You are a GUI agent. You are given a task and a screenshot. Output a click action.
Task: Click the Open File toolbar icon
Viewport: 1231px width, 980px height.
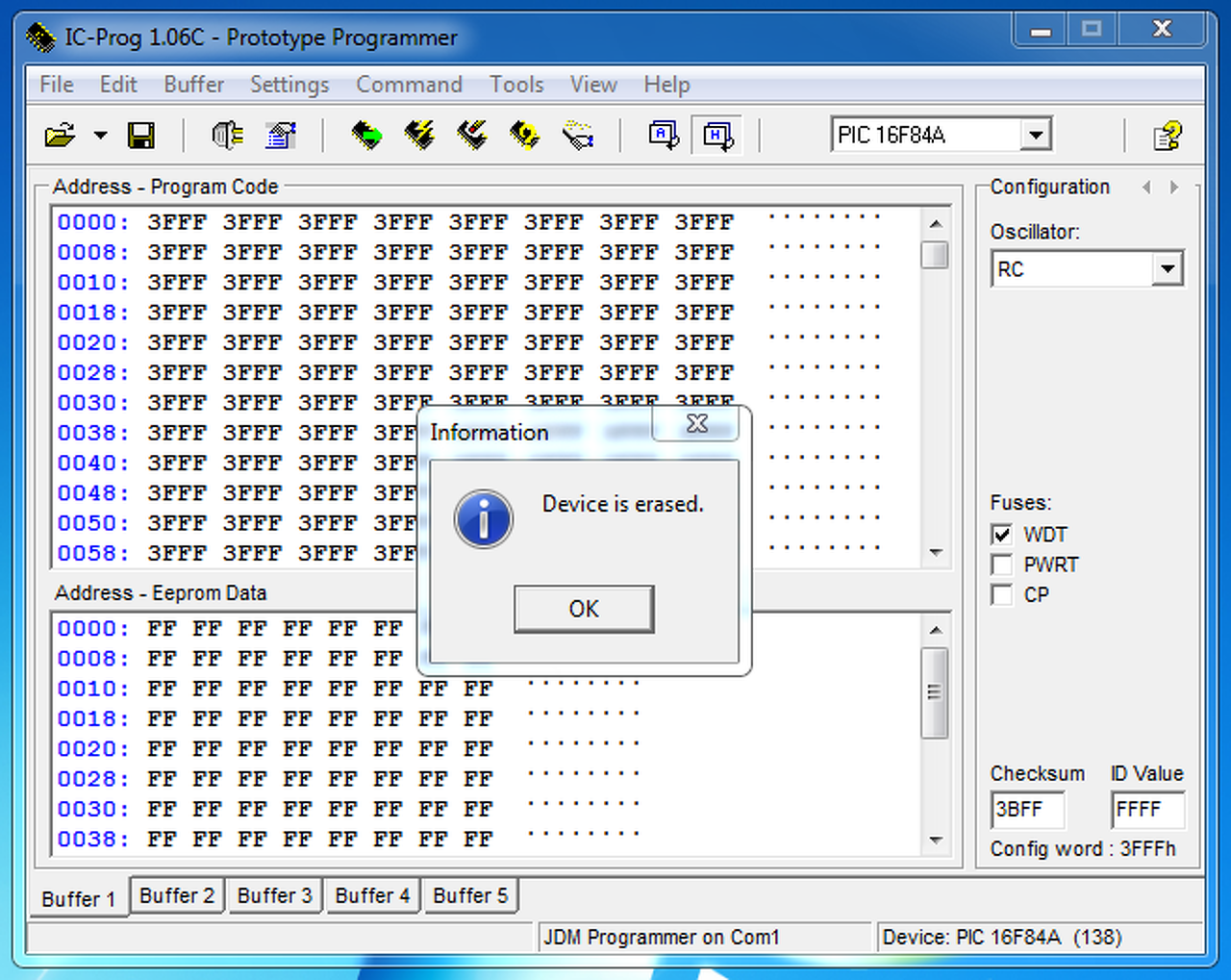[x=60, y=136]
